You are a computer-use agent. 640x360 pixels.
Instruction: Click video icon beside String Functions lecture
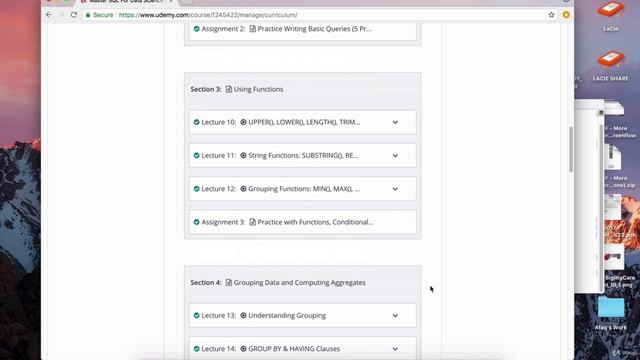coord(243,156)
